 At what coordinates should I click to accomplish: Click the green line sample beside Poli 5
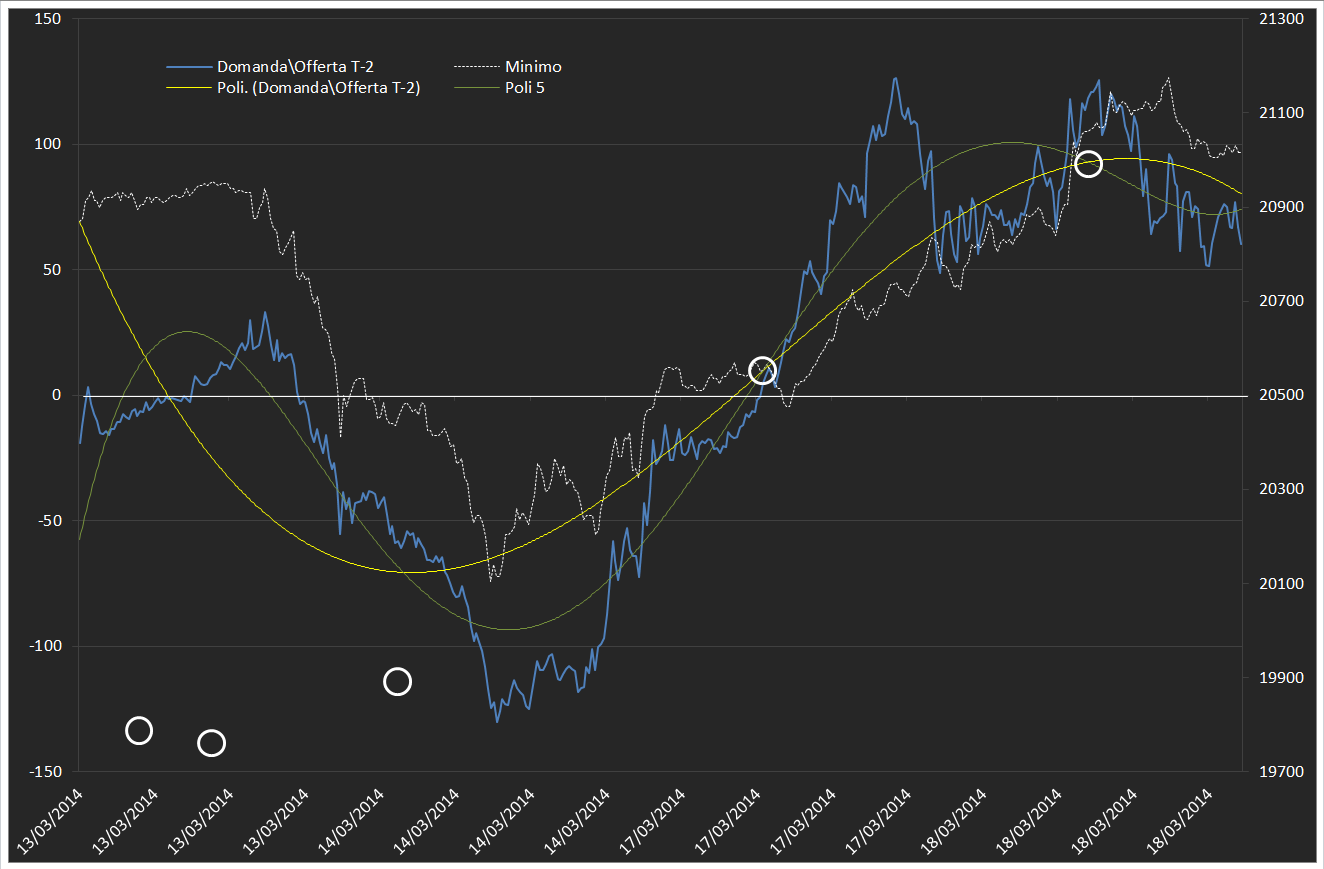(x=478, y=88)
